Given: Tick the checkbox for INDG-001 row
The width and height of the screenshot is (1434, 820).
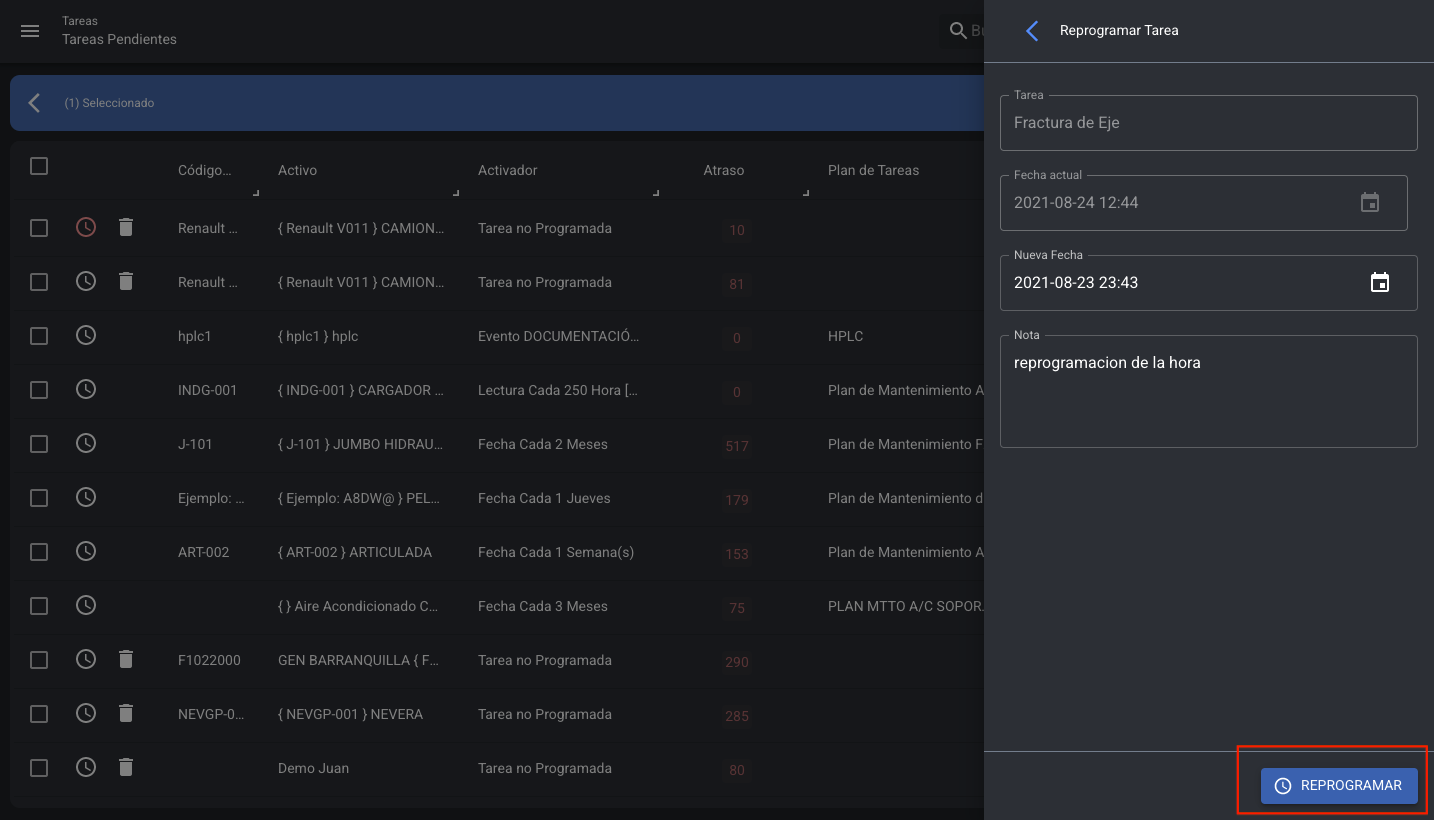Looking at the screenshot, I should pyautogui.click(x=39, y=390).
